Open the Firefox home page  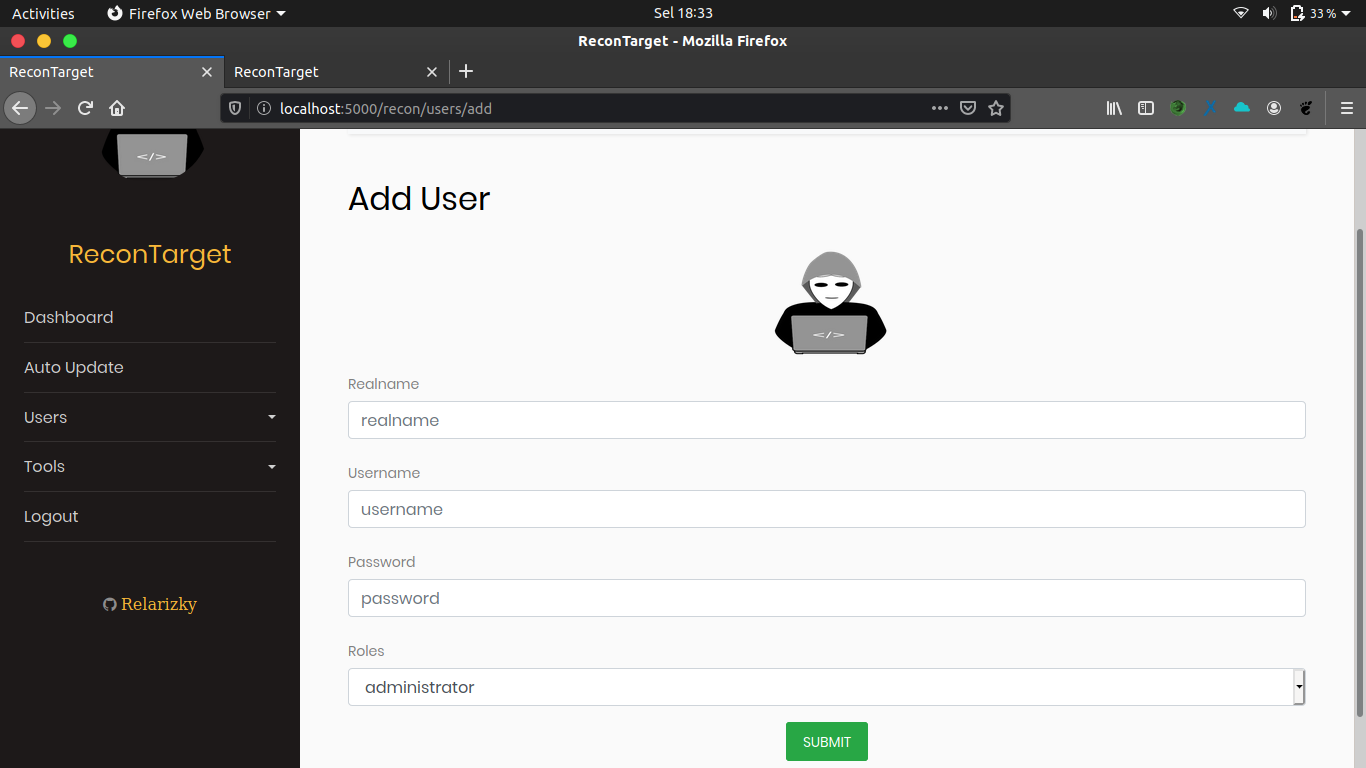[117, 108]
